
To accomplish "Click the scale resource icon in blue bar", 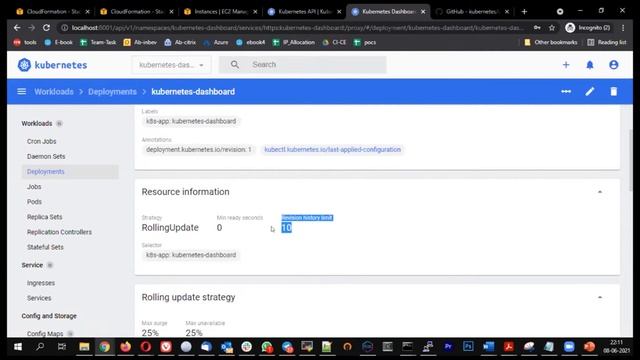I will 566,91.
